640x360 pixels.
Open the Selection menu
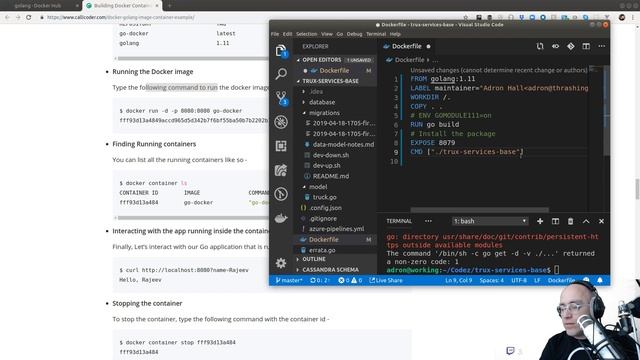(307, 34)
